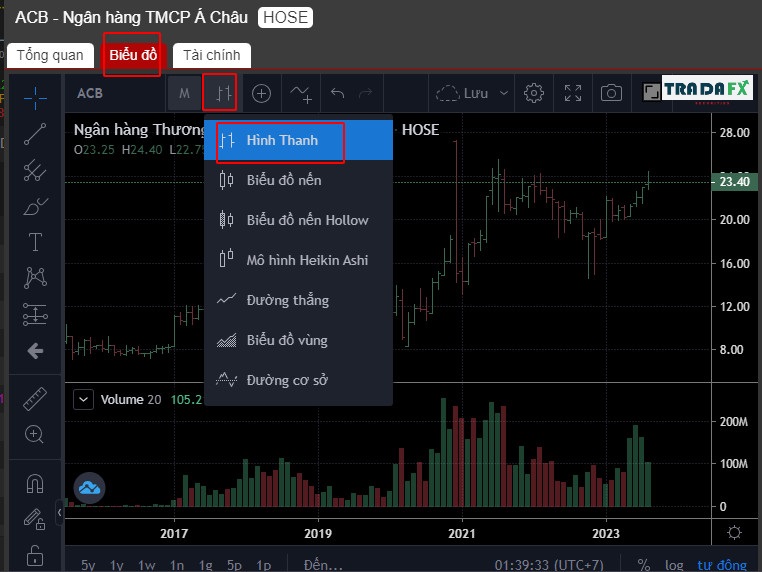This screenshot has width=762, height=572.
Task: Click the compare or add symbol icon
Action: click(261, 93)
